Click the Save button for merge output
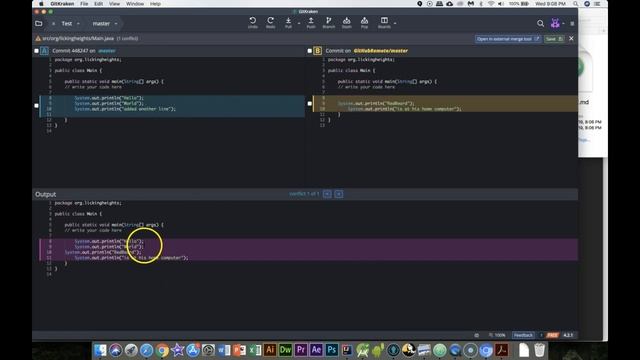 coord(554,39)
